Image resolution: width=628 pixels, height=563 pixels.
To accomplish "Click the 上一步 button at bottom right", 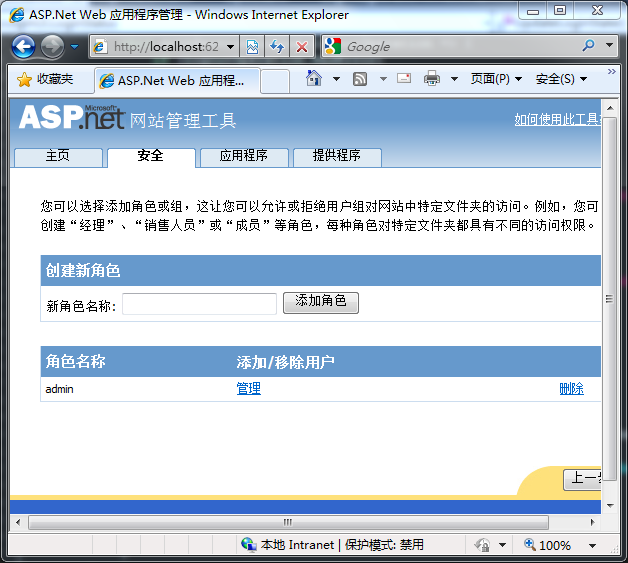I will 582,479.
